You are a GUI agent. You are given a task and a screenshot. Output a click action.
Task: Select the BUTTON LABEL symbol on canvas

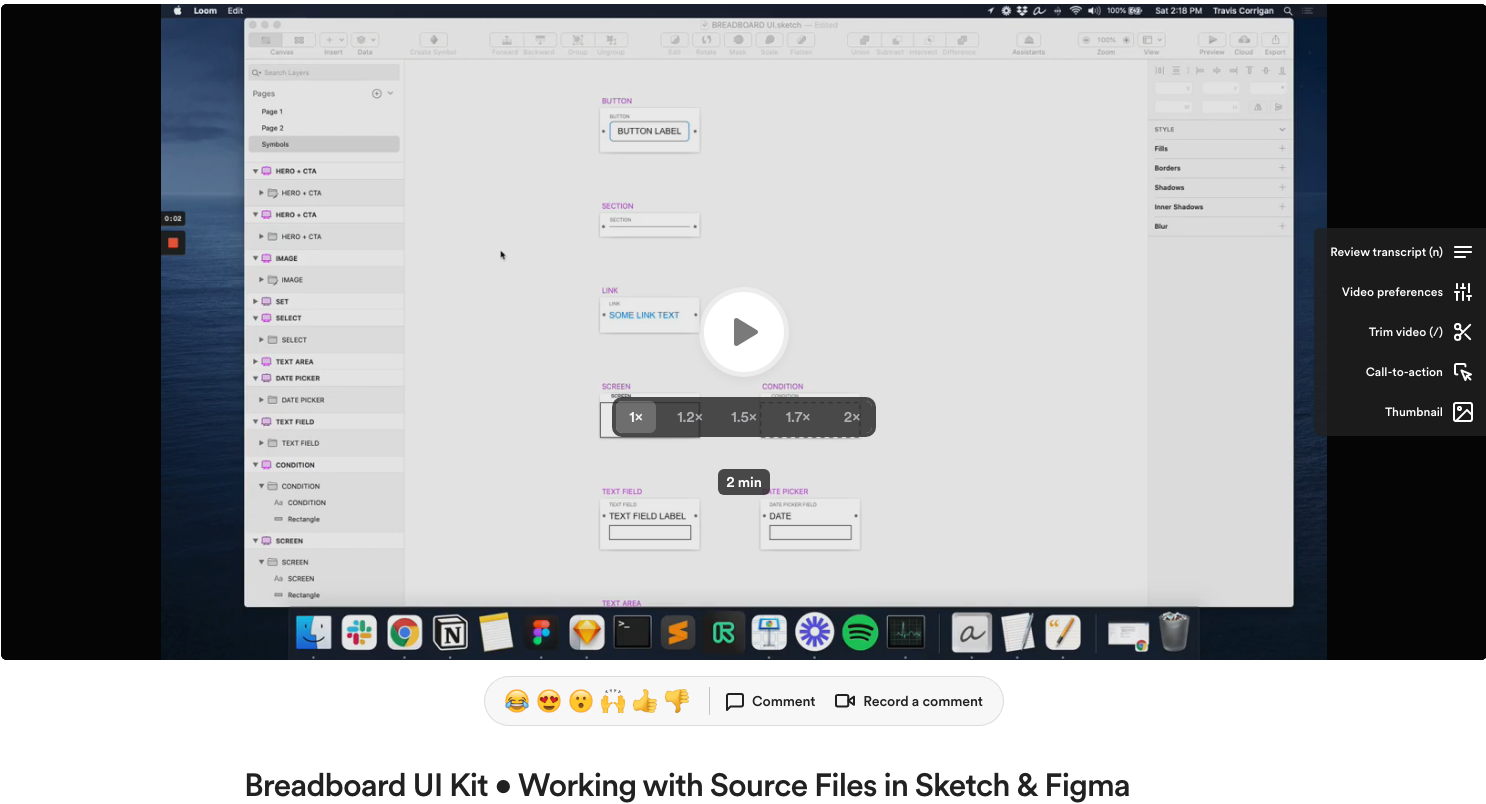649,131
